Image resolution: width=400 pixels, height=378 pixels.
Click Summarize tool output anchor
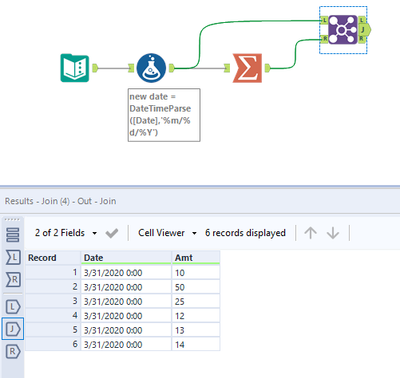(x=267, y=68)
